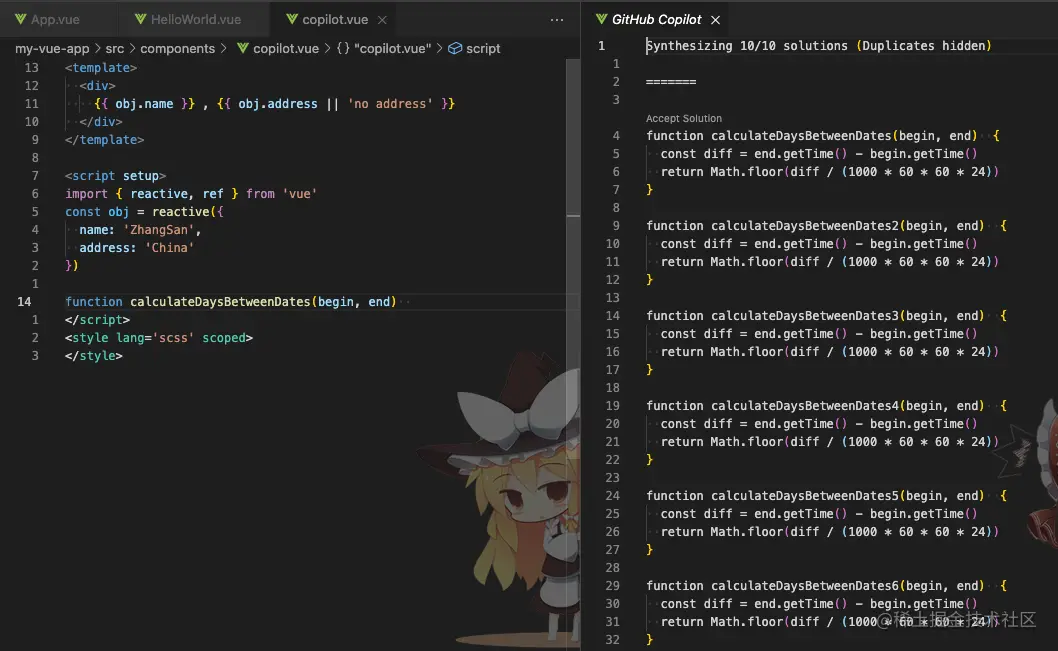Place cursor on calculateDaysBetweenDates line in copilot.vue
Screen dimensions: 1058x651
(231, 302)
